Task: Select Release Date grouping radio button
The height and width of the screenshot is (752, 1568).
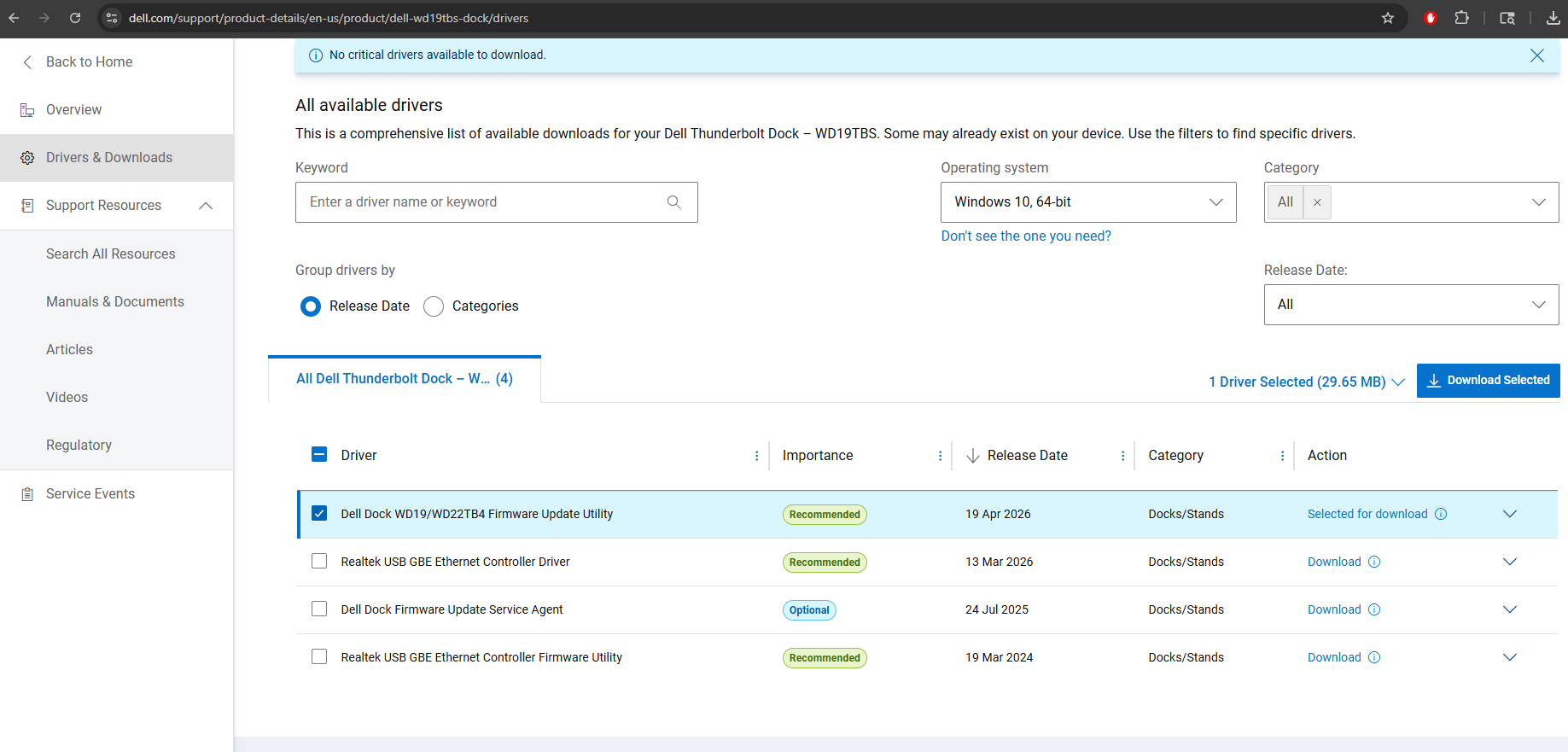Action: 311,306
